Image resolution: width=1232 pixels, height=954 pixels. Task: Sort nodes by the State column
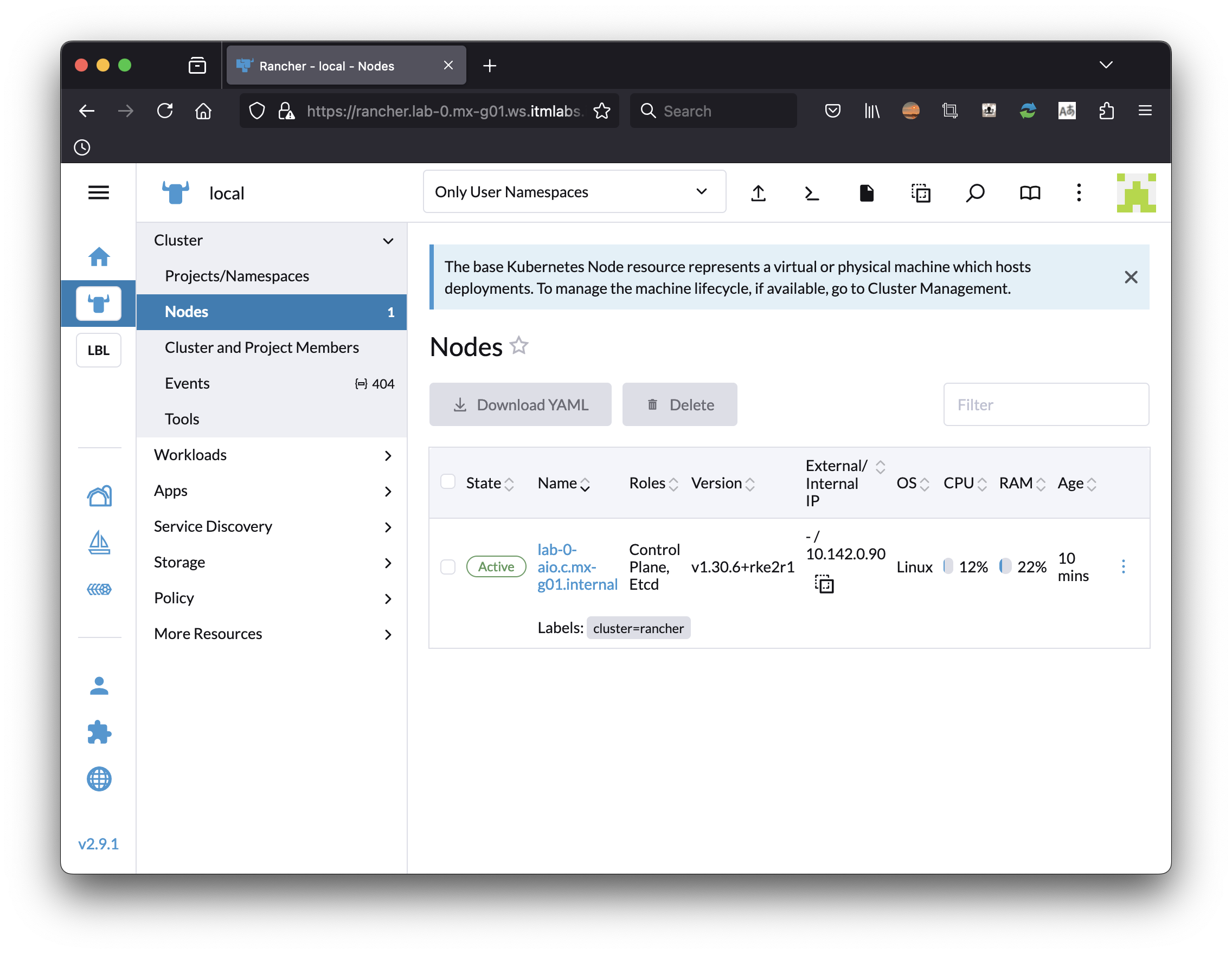(490, 483)
